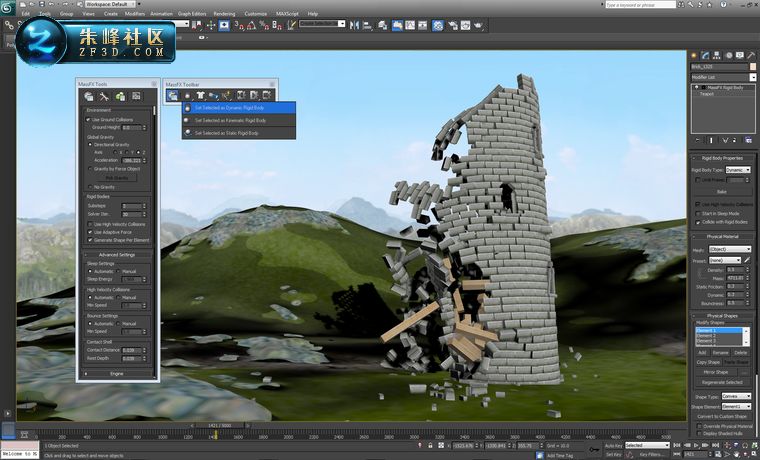
Task: Open the 3ds Max application menu logo
Action: (x=7, y=7)
